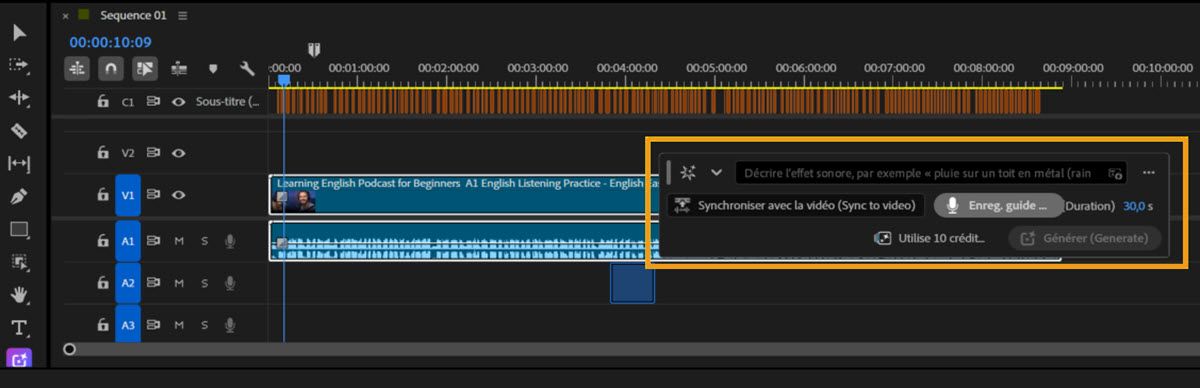This screenshot has height=388, width=1200.
Task: Toggle sync lock on track V1
Action: [154, 196]
